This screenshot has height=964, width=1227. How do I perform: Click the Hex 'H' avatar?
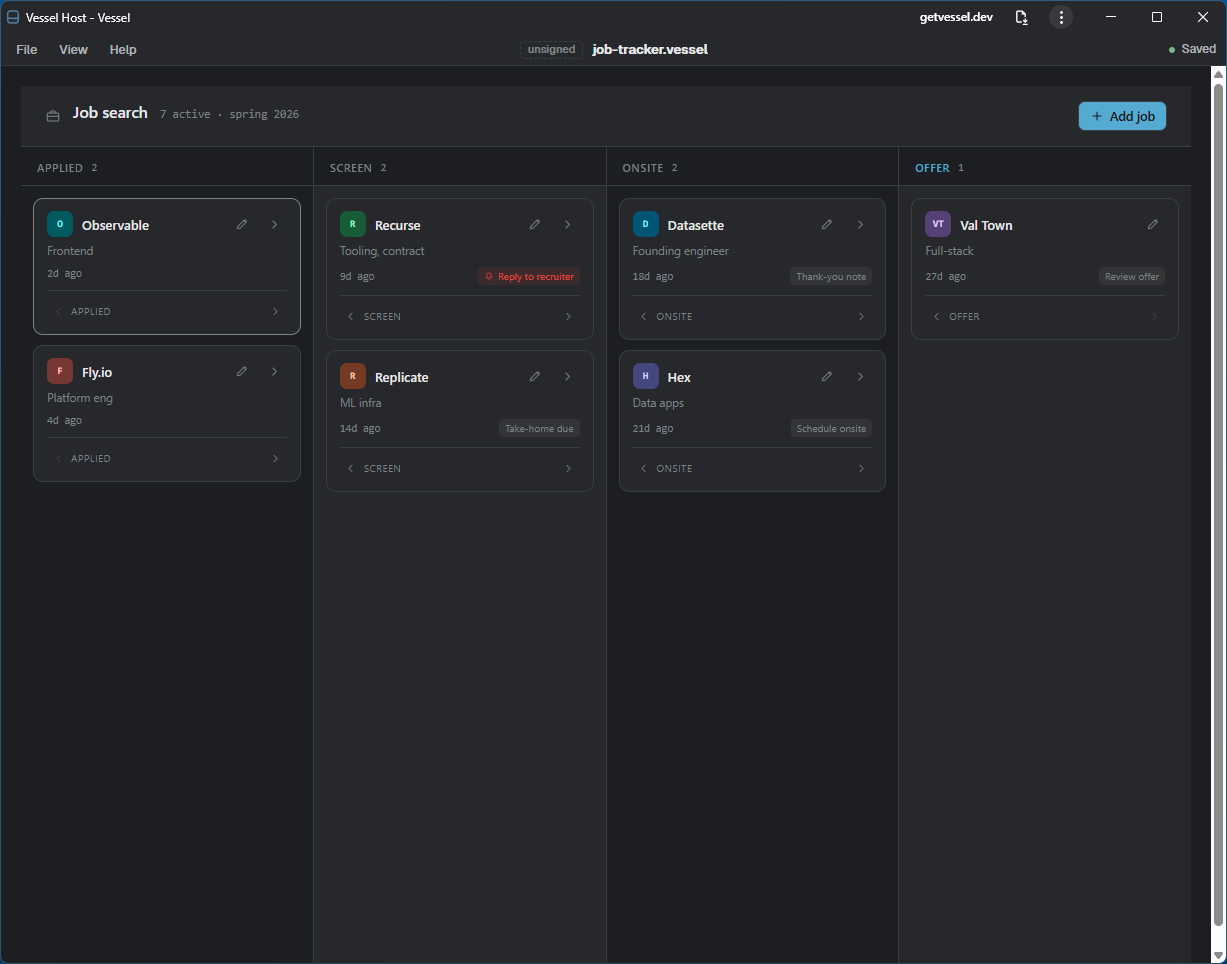click(646, 376)
